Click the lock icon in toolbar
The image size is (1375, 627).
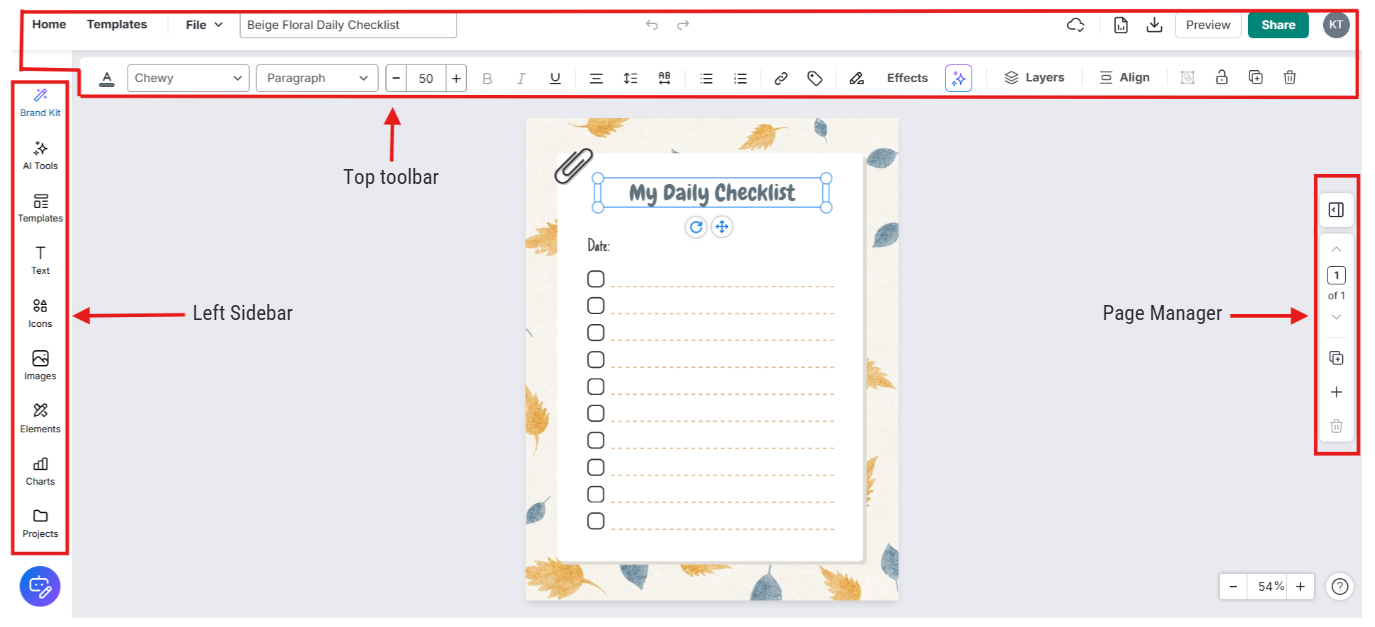coord(1221,77)
